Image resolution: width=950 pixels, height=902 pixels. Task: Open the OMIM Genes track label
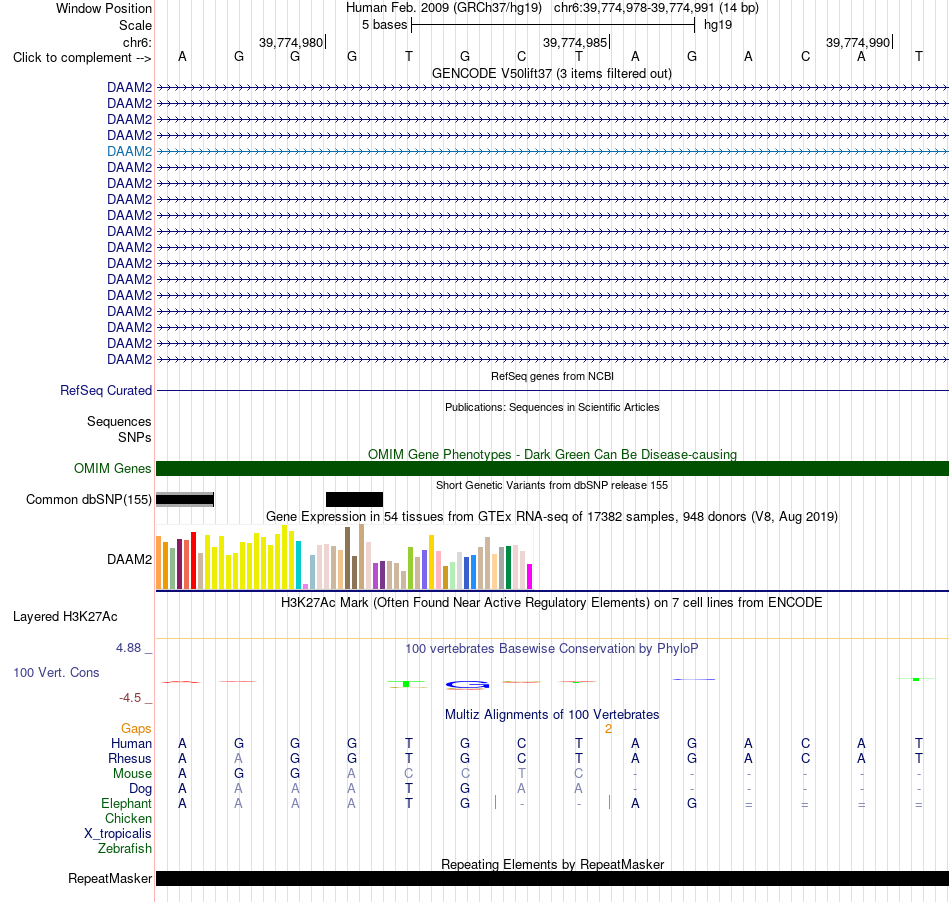point(112,468)
